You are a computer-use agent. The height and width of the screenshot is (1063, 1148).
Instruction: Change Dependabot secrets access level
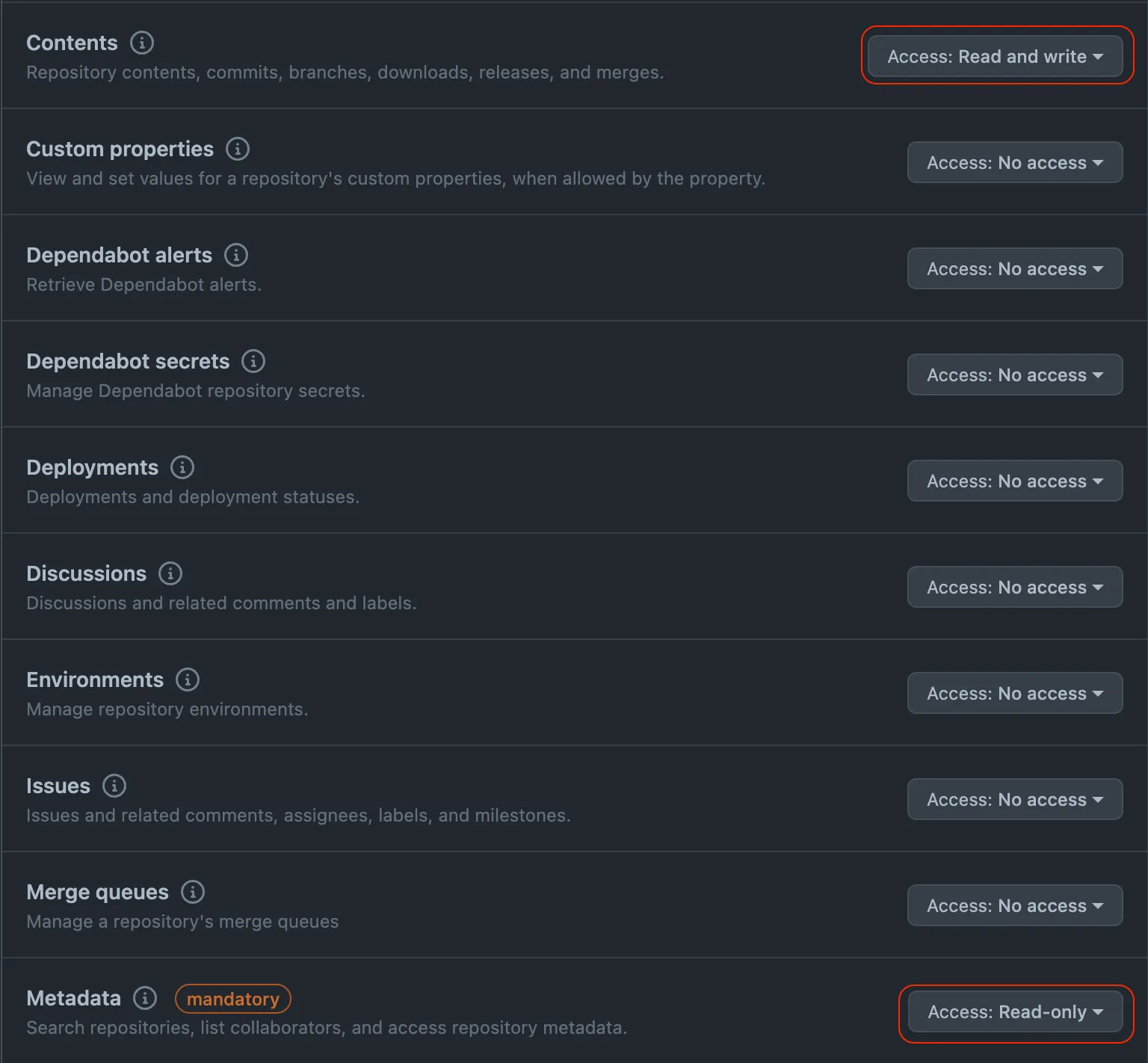pos(1015,375)
